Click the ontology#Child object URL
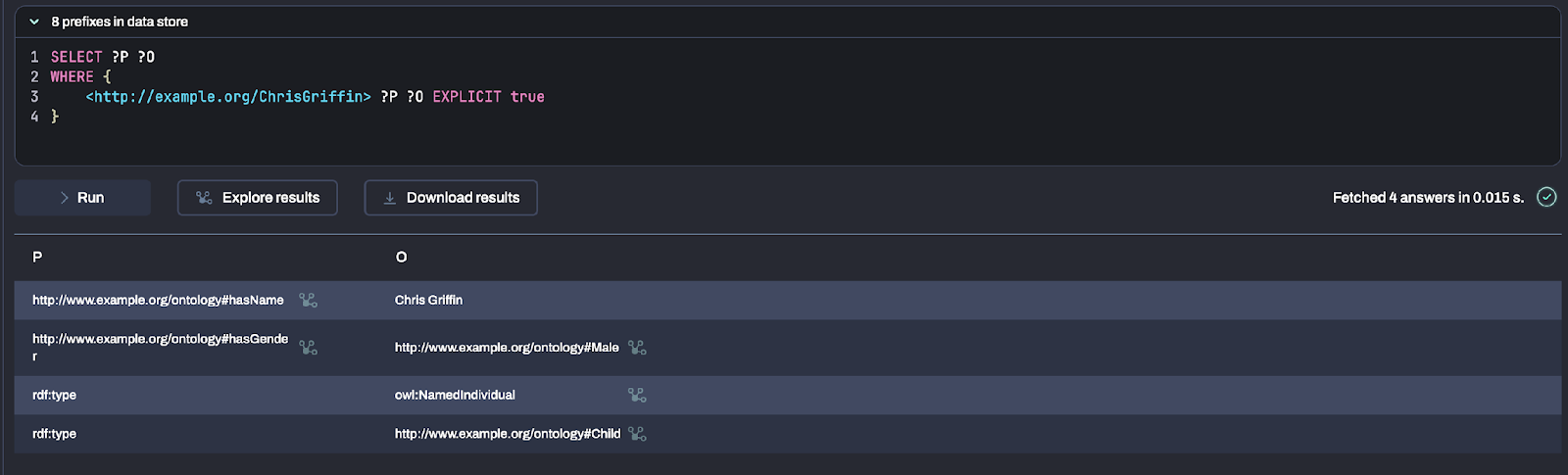Image resolution: width=1568 pixels, height=475 pixels. tap(508, 434)
